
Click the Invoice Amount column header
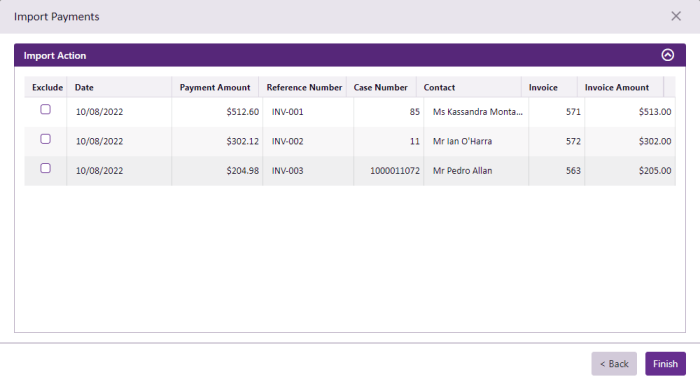click(620, 87)
